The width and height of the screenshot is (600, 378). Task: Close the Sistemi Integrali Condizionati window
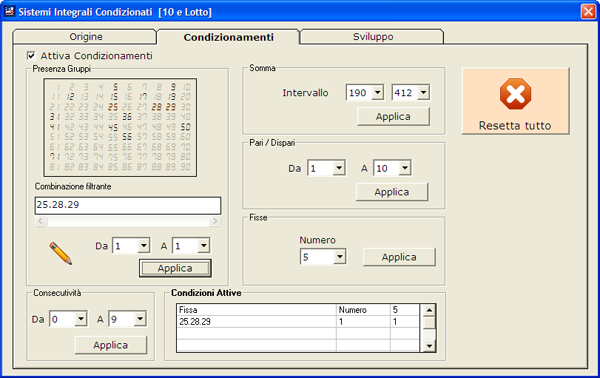pos(588,11)
